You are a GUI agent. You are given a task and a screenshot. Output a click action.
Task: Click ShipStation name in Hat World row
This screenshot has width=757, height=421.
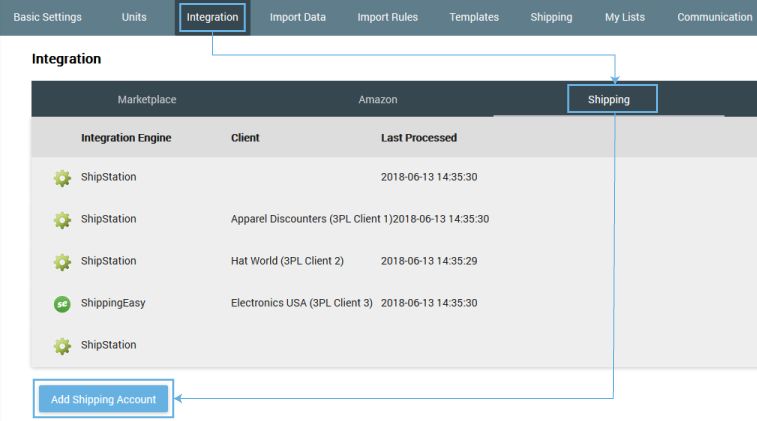coord(109,261)
